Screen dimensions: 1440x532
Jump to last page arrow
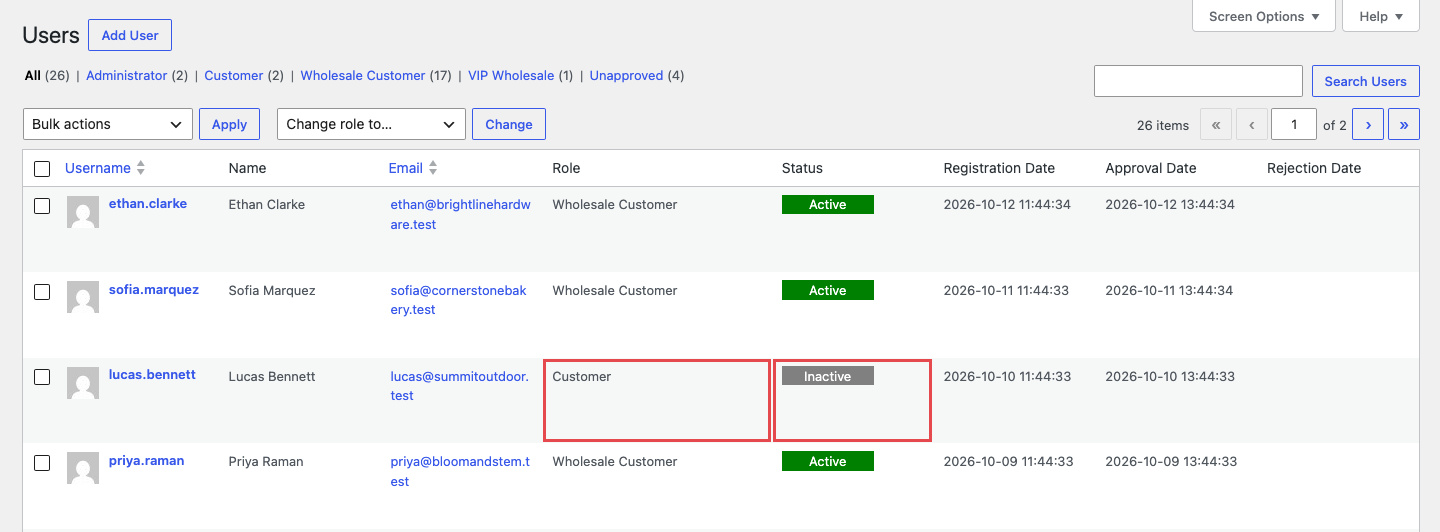(1404, 125)
